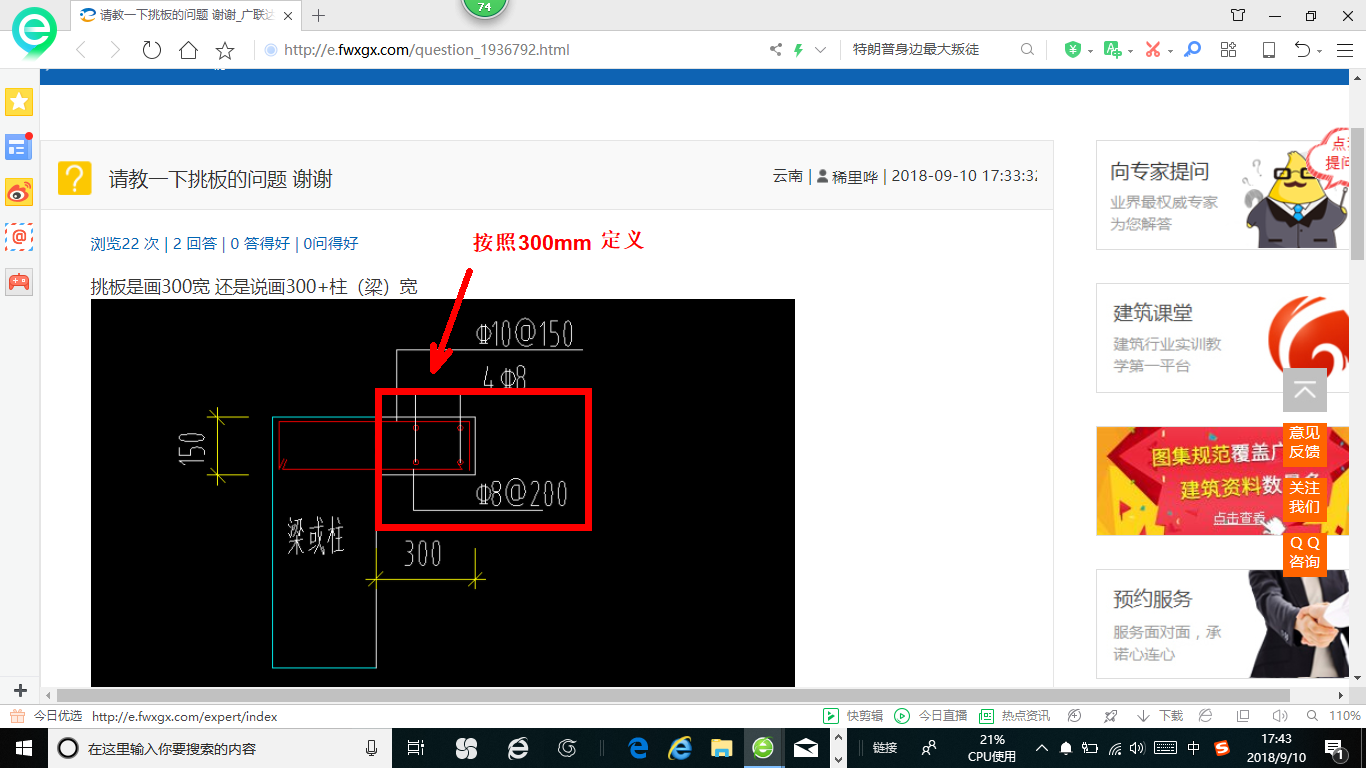Click the author name 稀里哗
The width and height of the screenshot is (1366, 768).
(x=855, y=176)
